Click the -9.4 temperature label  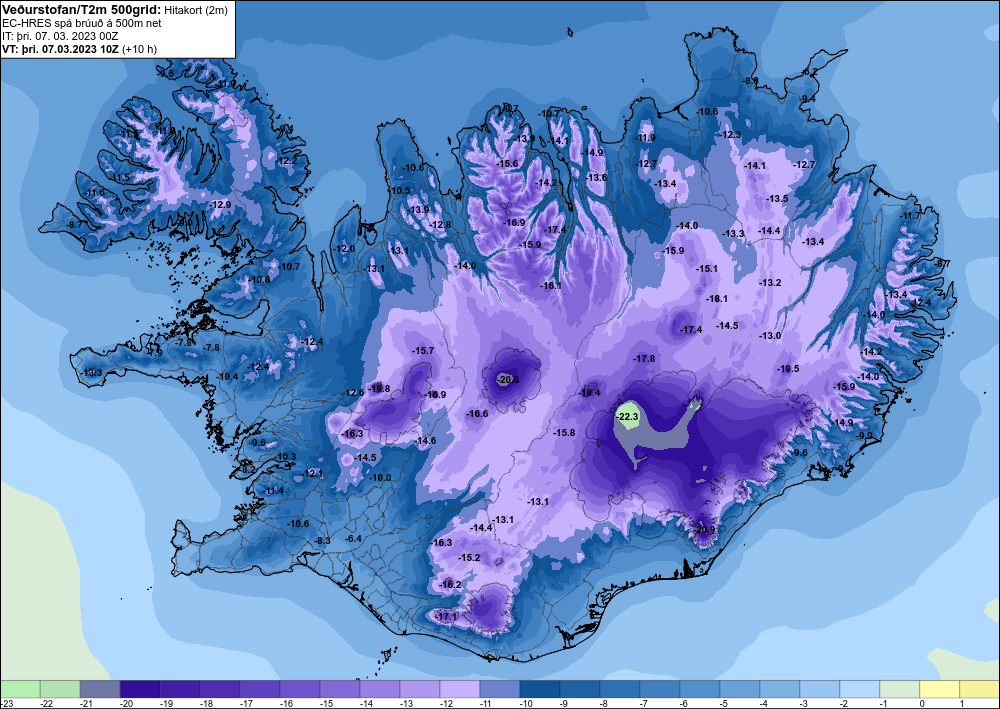point(808,99)
